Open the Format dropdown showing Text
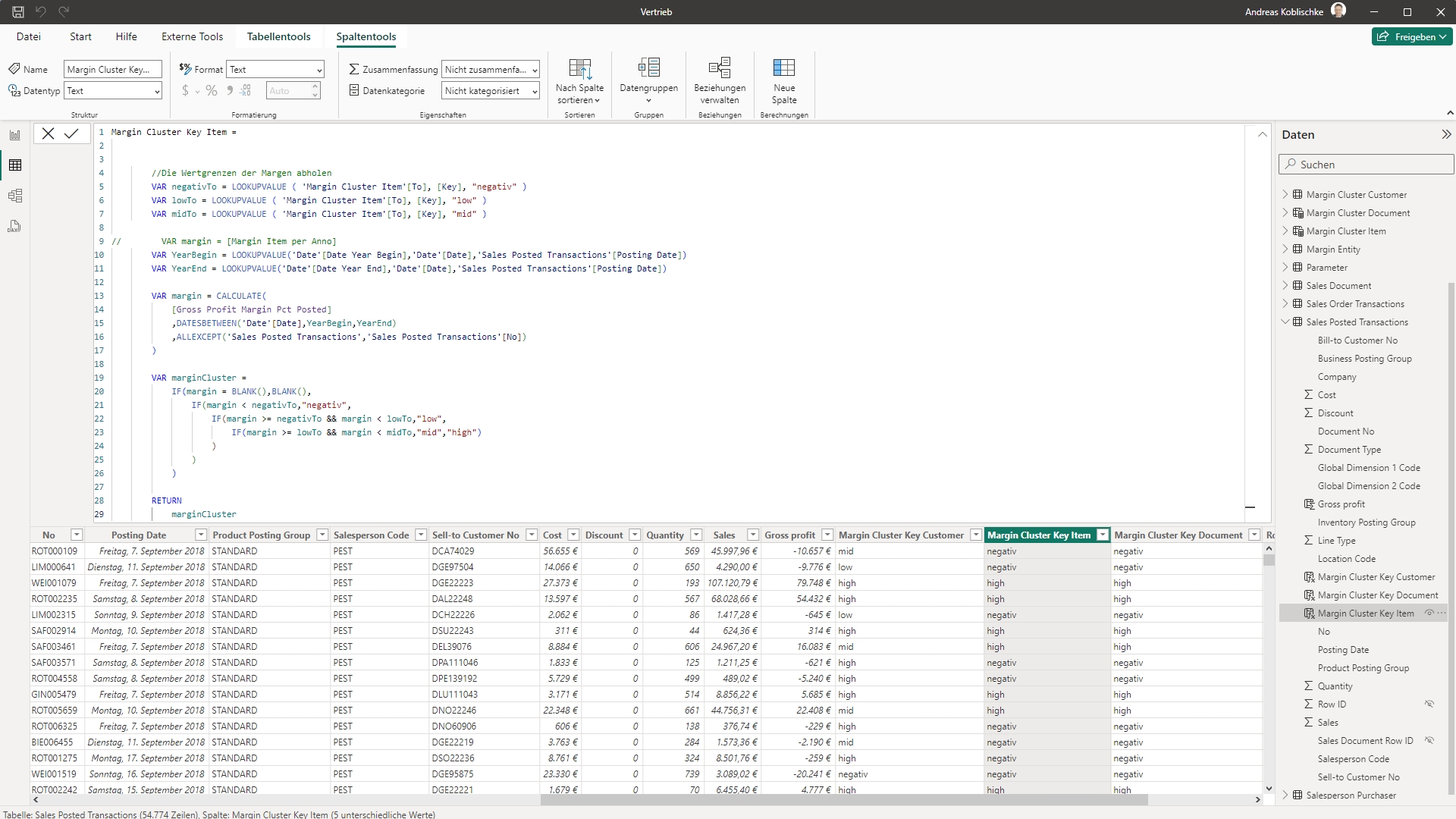Image resolution: width=1456 pixels, height=819 pixels. pyautogui.click(x=276, y=69)
